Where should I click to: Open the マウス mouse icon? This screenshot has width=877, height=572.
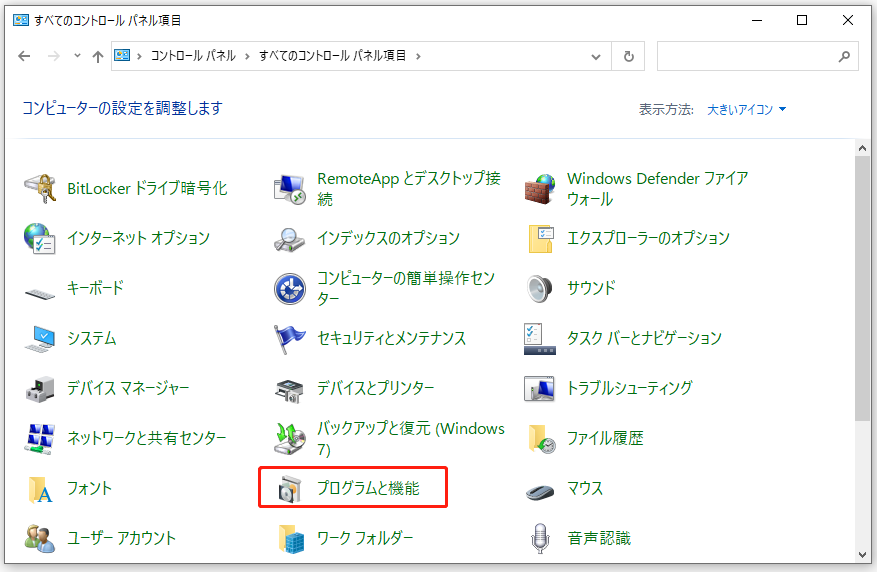540,491
